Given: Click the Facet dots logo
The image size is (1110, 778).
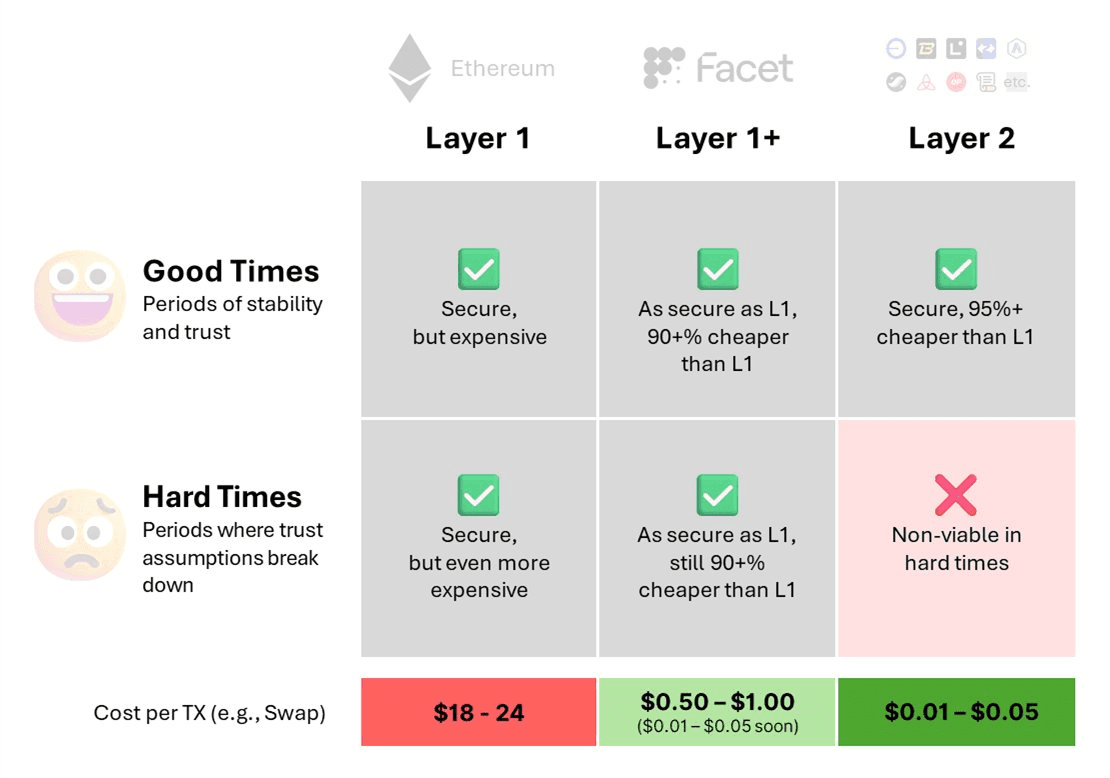Looking at the screenshot, I should point(664,68).
